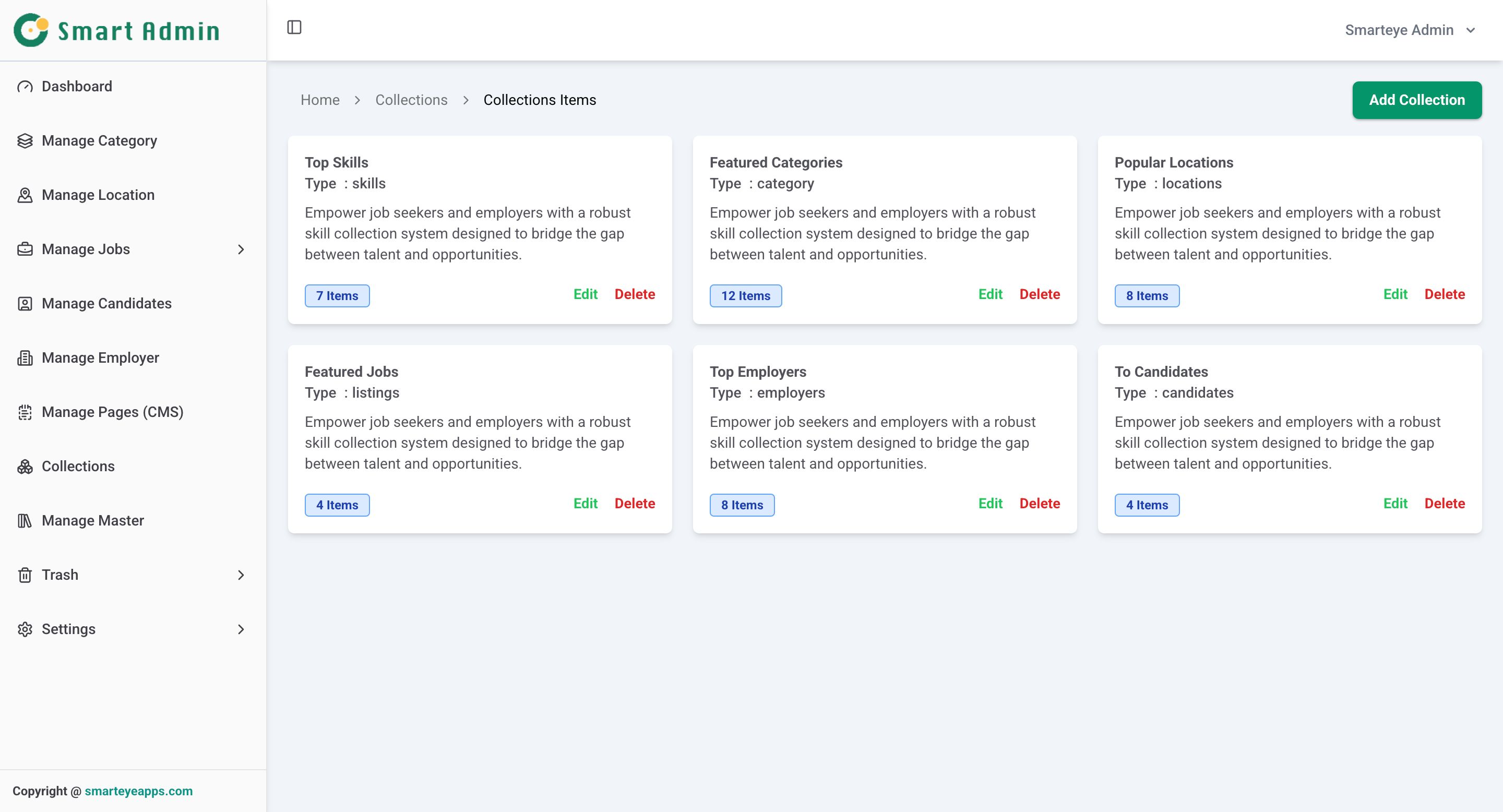The image size is (1503, 812).
Task: Toggle the sidebar collapse icon
Action: 294,28
